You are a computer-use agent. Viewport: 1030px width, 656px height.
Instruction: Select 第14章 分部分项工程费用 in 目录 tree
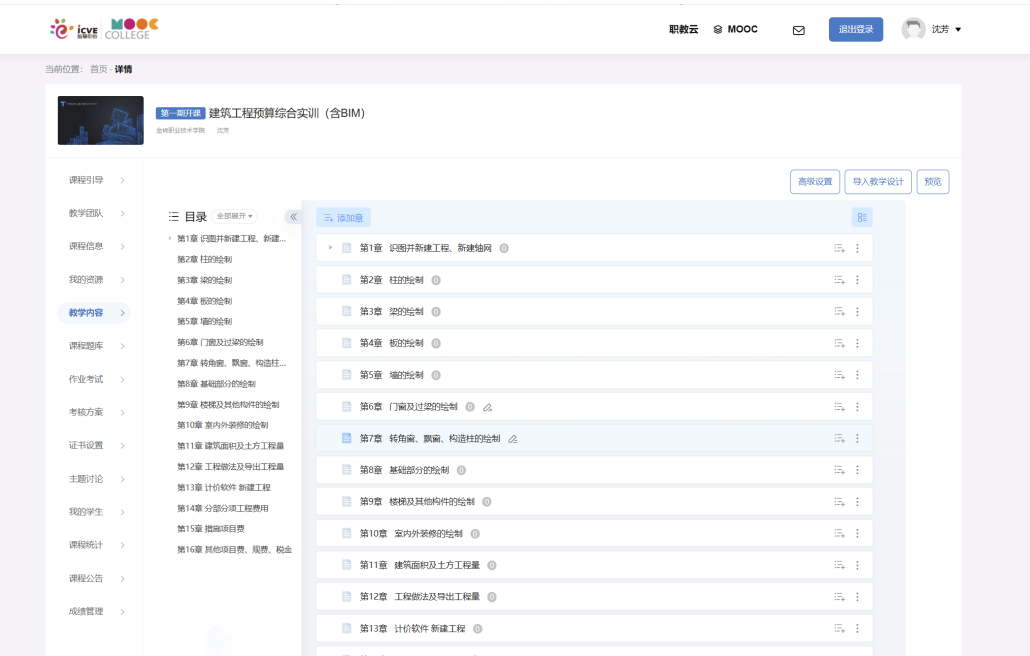[x=223, y=508]
